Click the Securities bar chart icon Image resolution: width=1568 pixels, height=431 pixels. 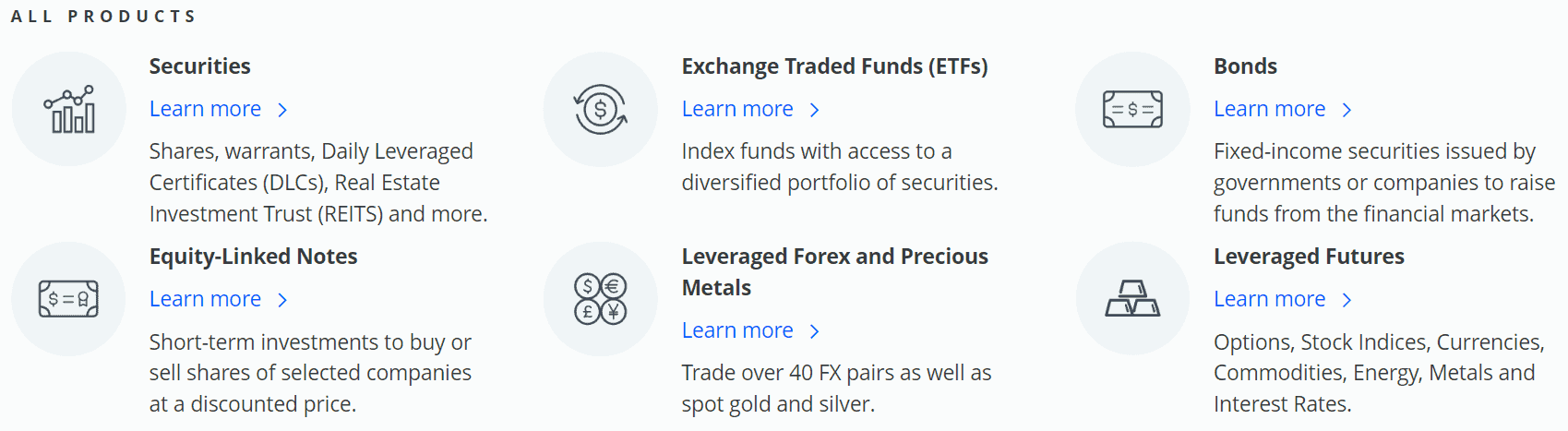(69, 110)
